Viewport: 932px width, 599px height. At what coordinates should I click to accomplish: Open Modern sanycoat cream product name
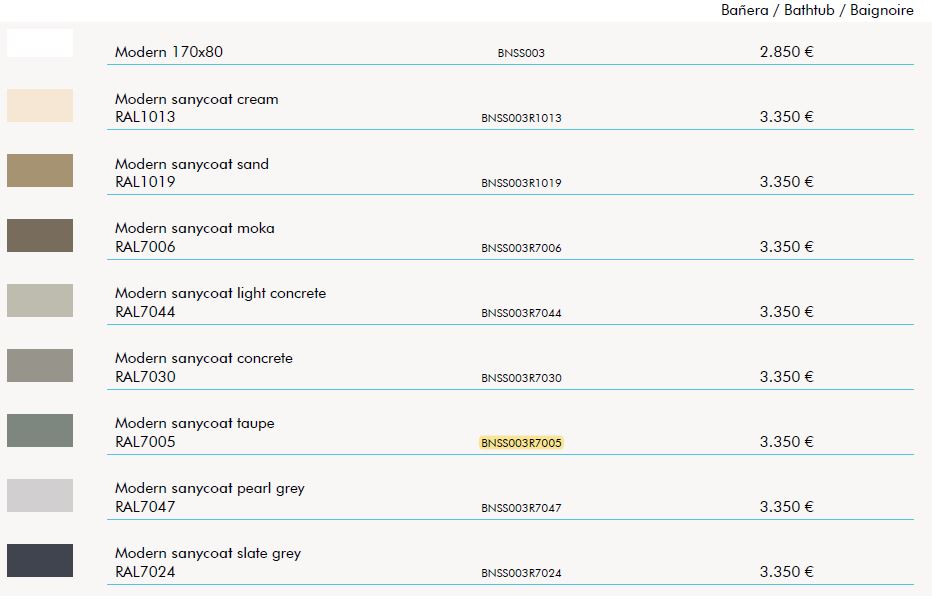click(x=197, y=99)
